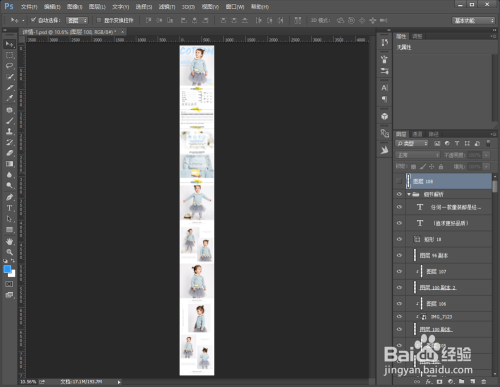Screen dimensions: 500x387
Task: Select the Rectangle shape tool
Action: (10, 230)
